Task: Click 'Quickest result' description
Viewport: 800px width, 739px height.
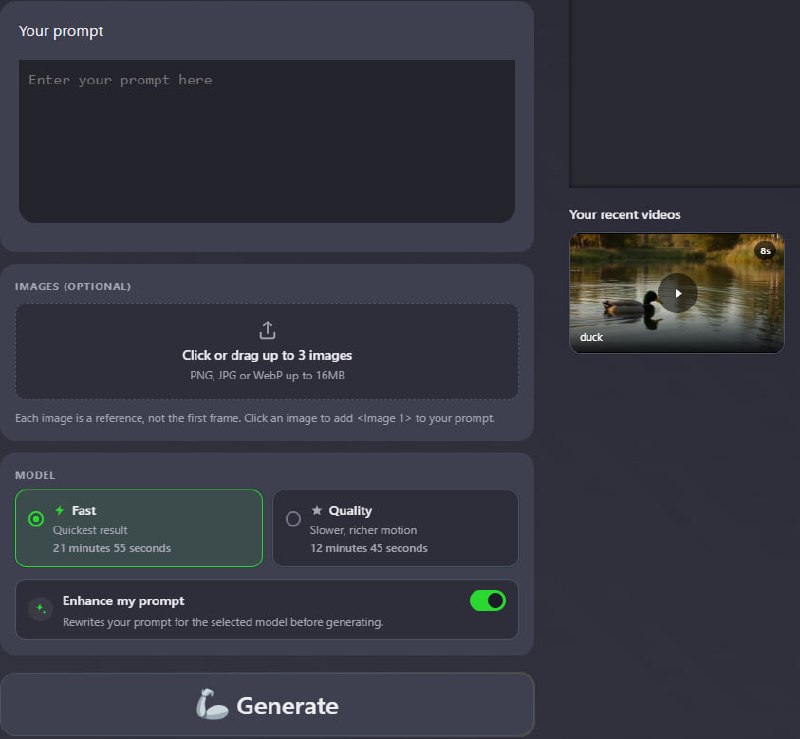Action: [90, 530]
